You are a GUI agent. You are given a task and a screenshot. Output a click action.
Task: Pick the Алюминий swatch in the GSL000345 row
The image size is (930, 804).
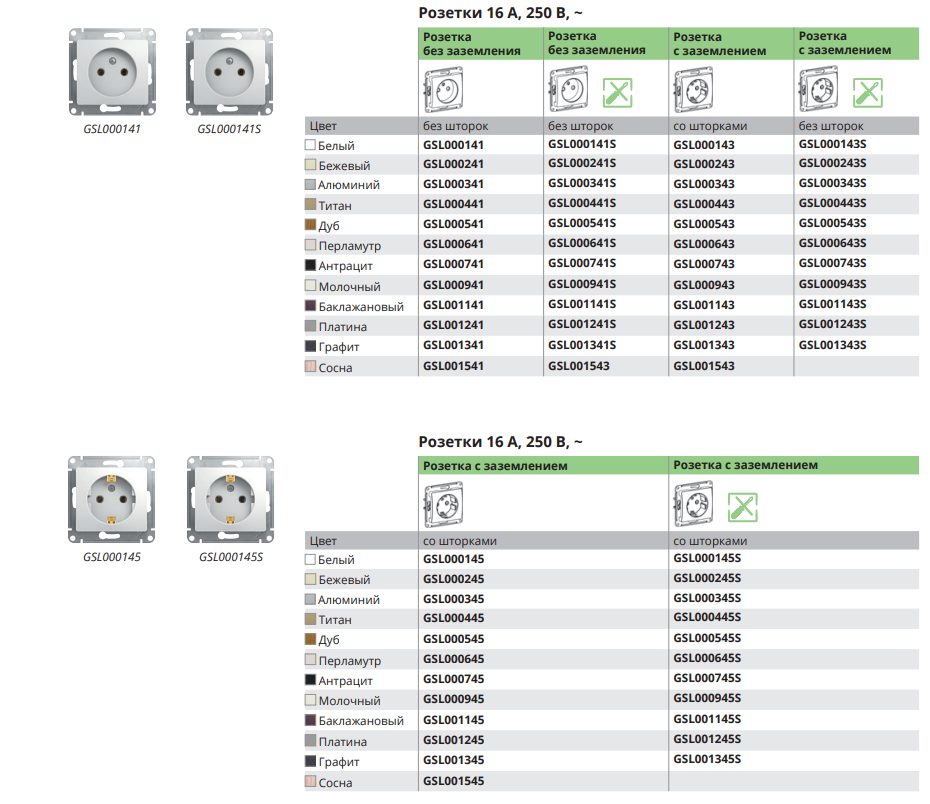click(310, 599)
